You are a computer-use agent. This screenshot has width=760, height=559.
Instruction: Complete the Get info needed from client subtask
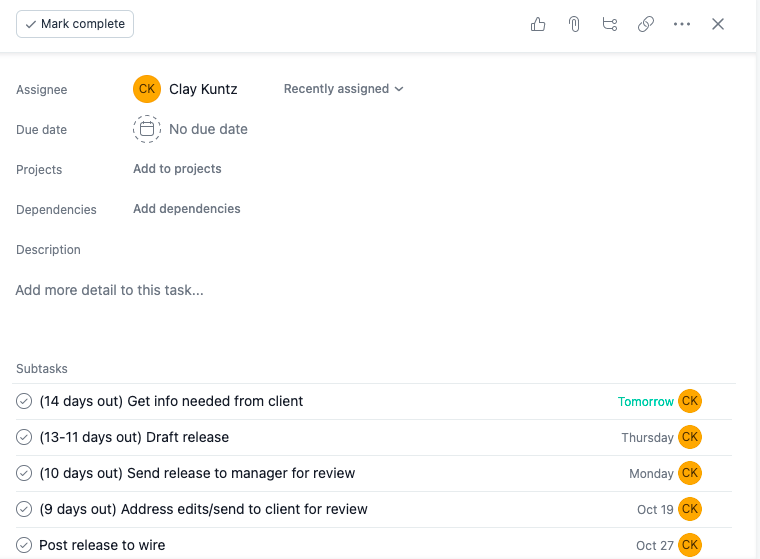[25, 401]
